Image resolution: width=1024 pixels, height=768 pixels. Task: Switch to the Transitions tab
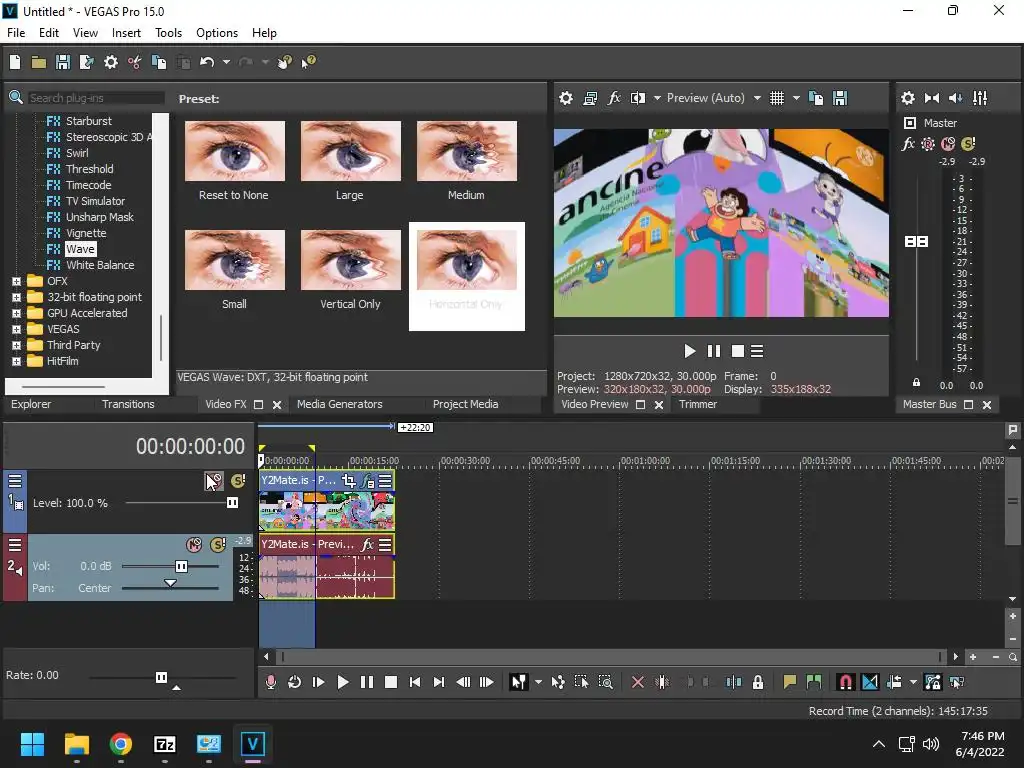coord(128,404)
